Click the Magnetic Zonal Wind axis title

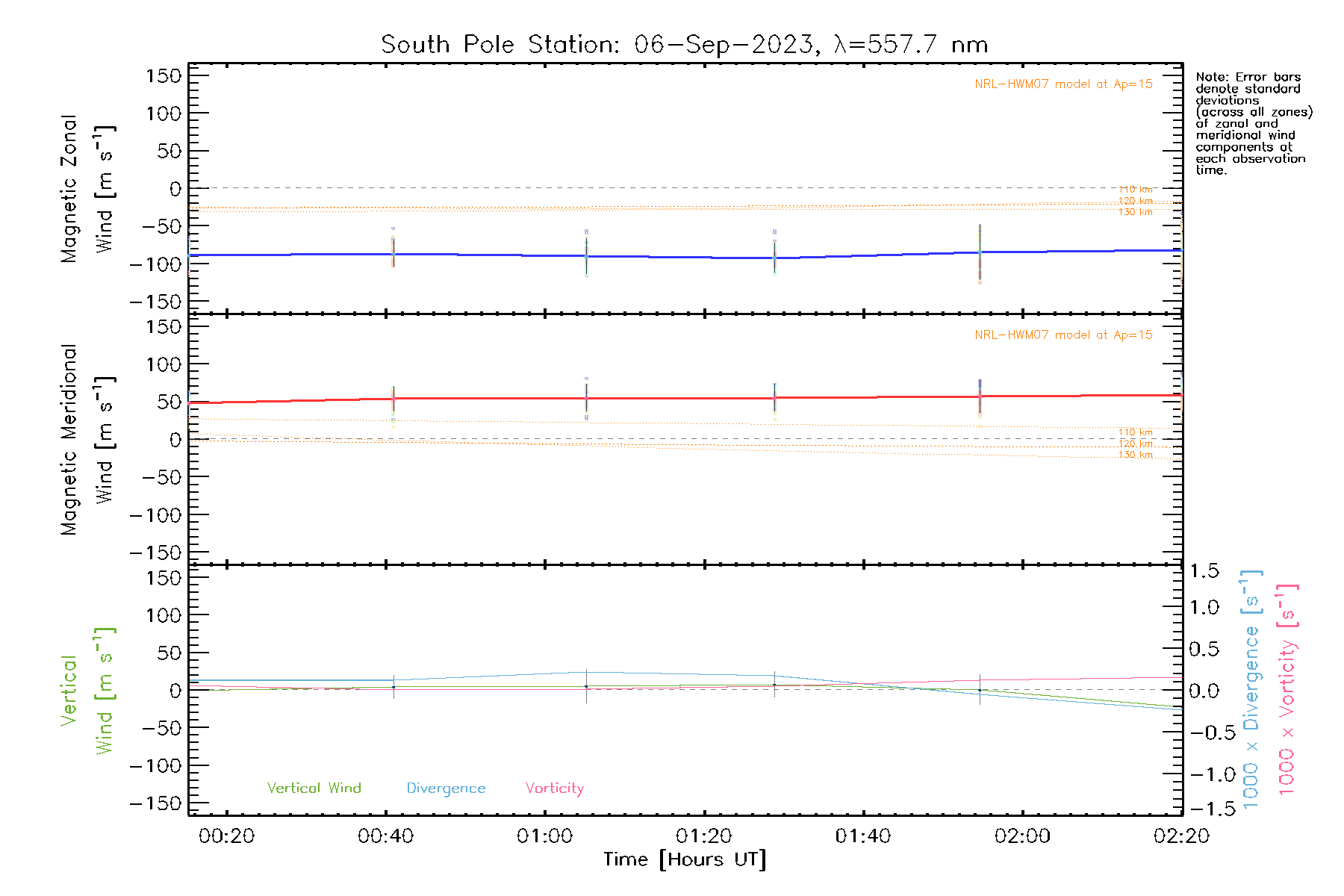click(x=87, y=189)
